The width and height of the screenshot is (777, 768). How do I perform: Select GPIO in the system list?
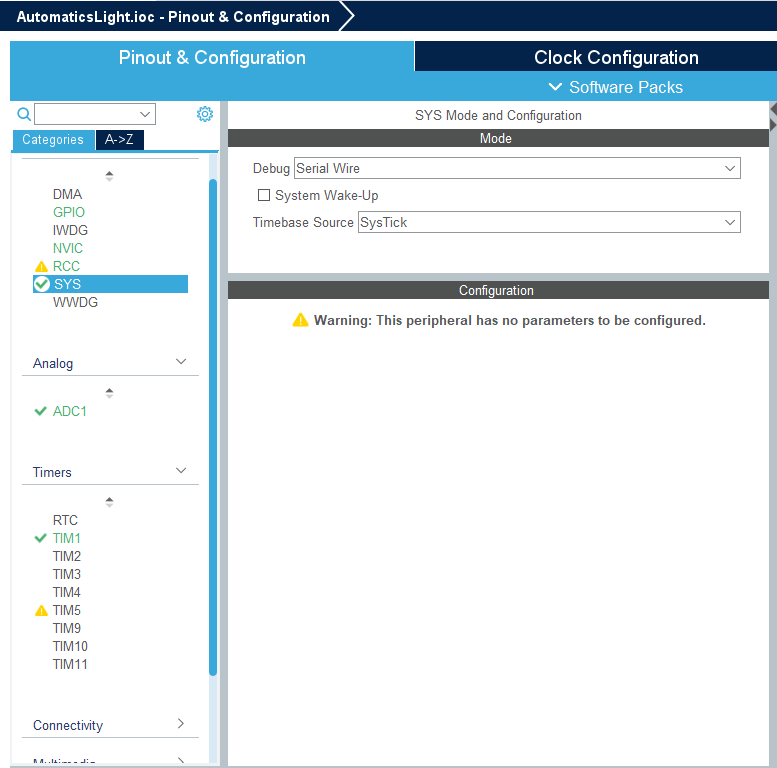(69, 212)
